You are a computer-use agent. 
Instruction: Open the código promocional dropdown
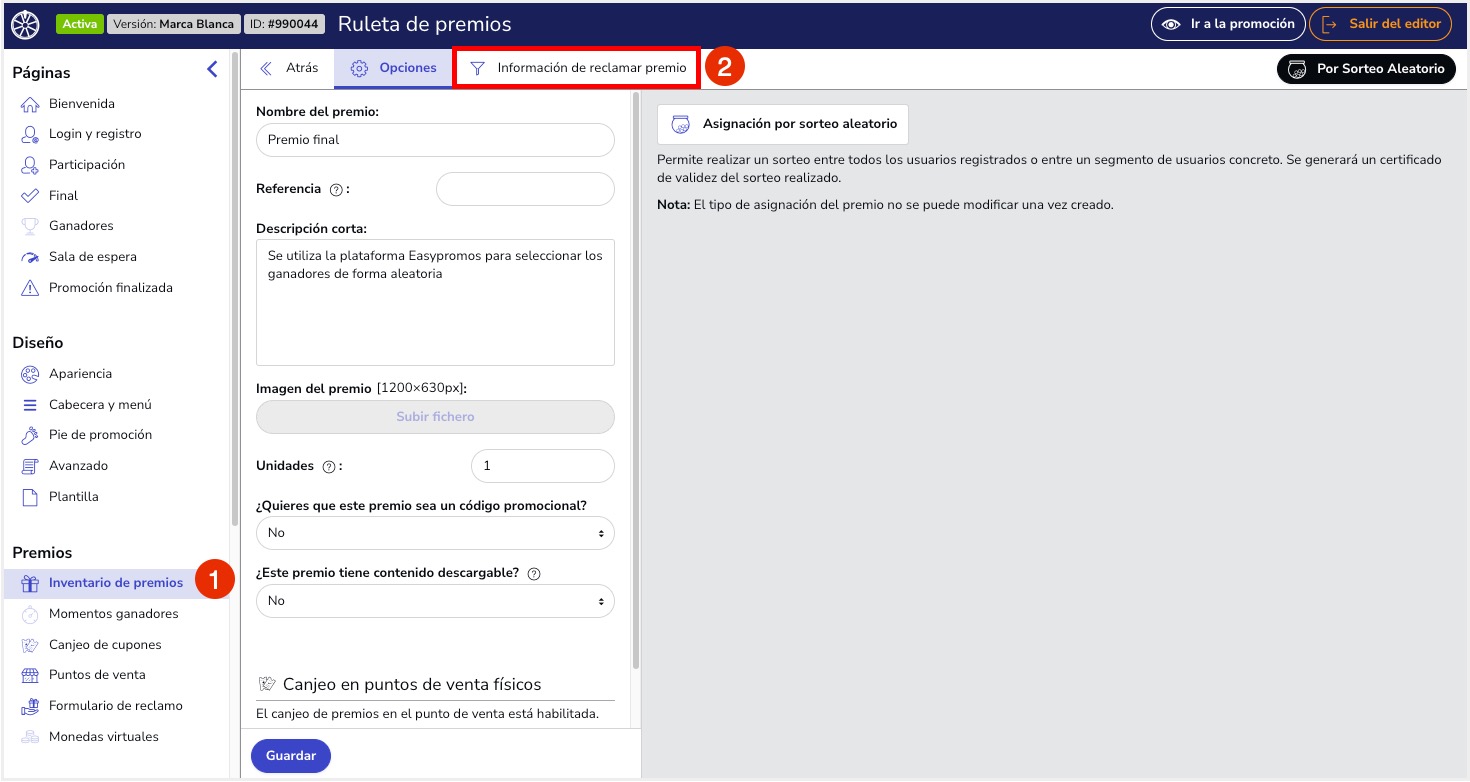435,533
